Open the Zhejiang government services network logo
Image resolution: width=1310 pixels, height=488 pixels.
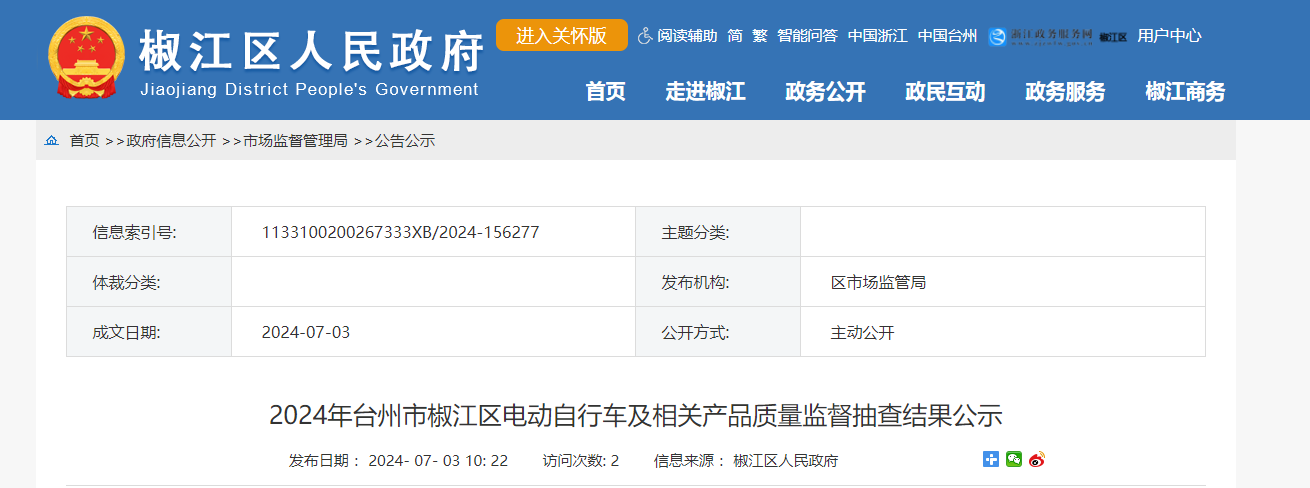coord(1040,36)
